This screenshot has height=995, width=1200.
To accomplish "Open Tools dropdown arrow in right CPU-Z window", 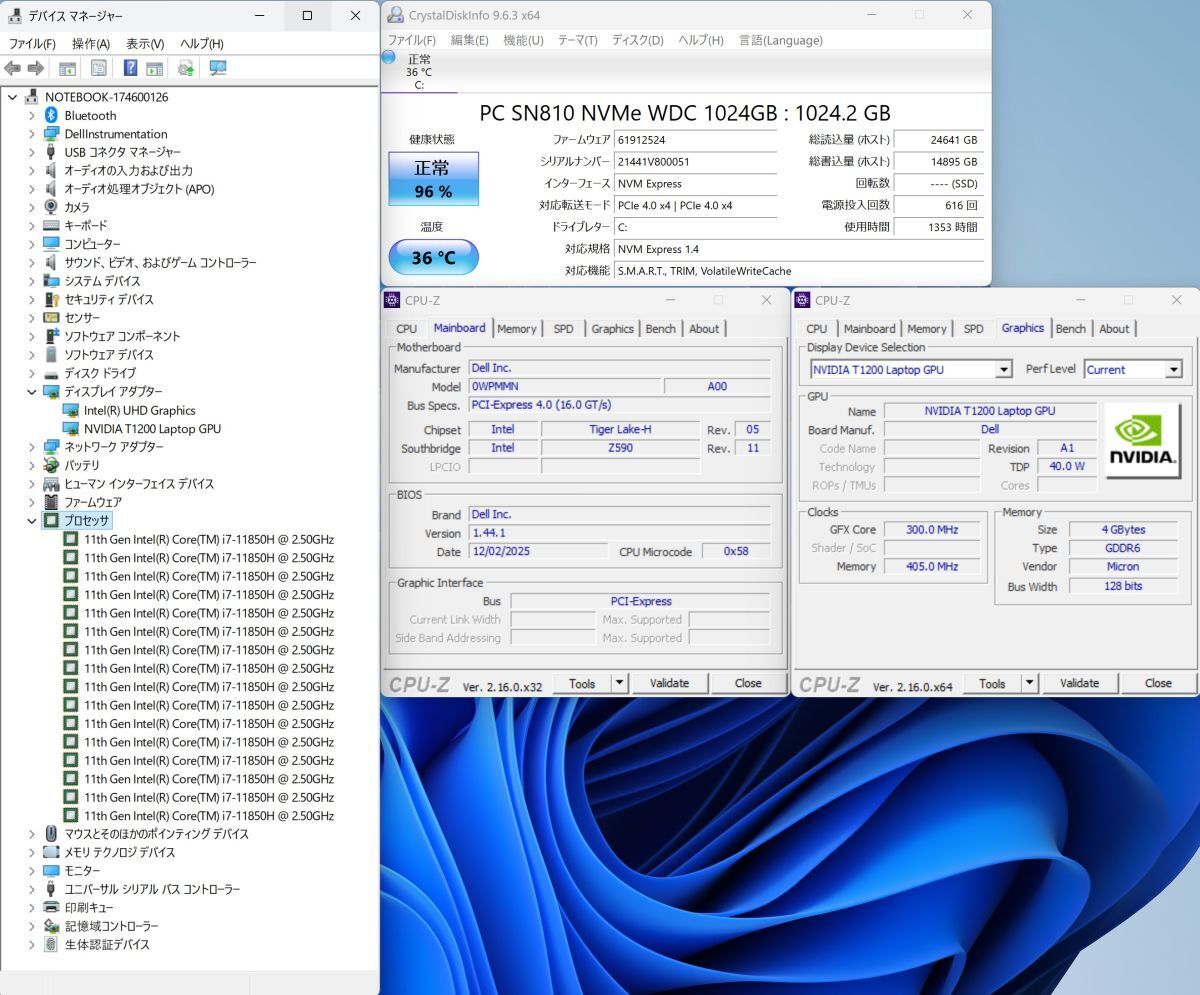I will [x=1029, y=683].
